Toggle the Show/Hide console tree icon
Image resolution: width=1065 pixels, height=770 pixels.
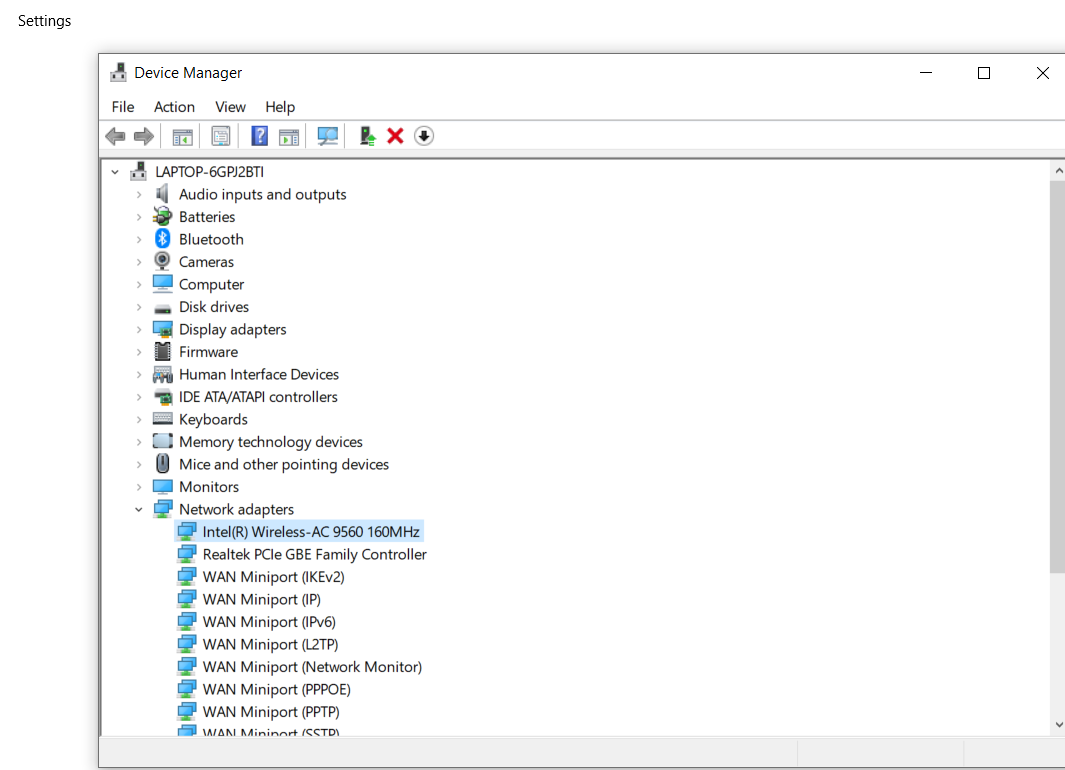coord(182,135)
